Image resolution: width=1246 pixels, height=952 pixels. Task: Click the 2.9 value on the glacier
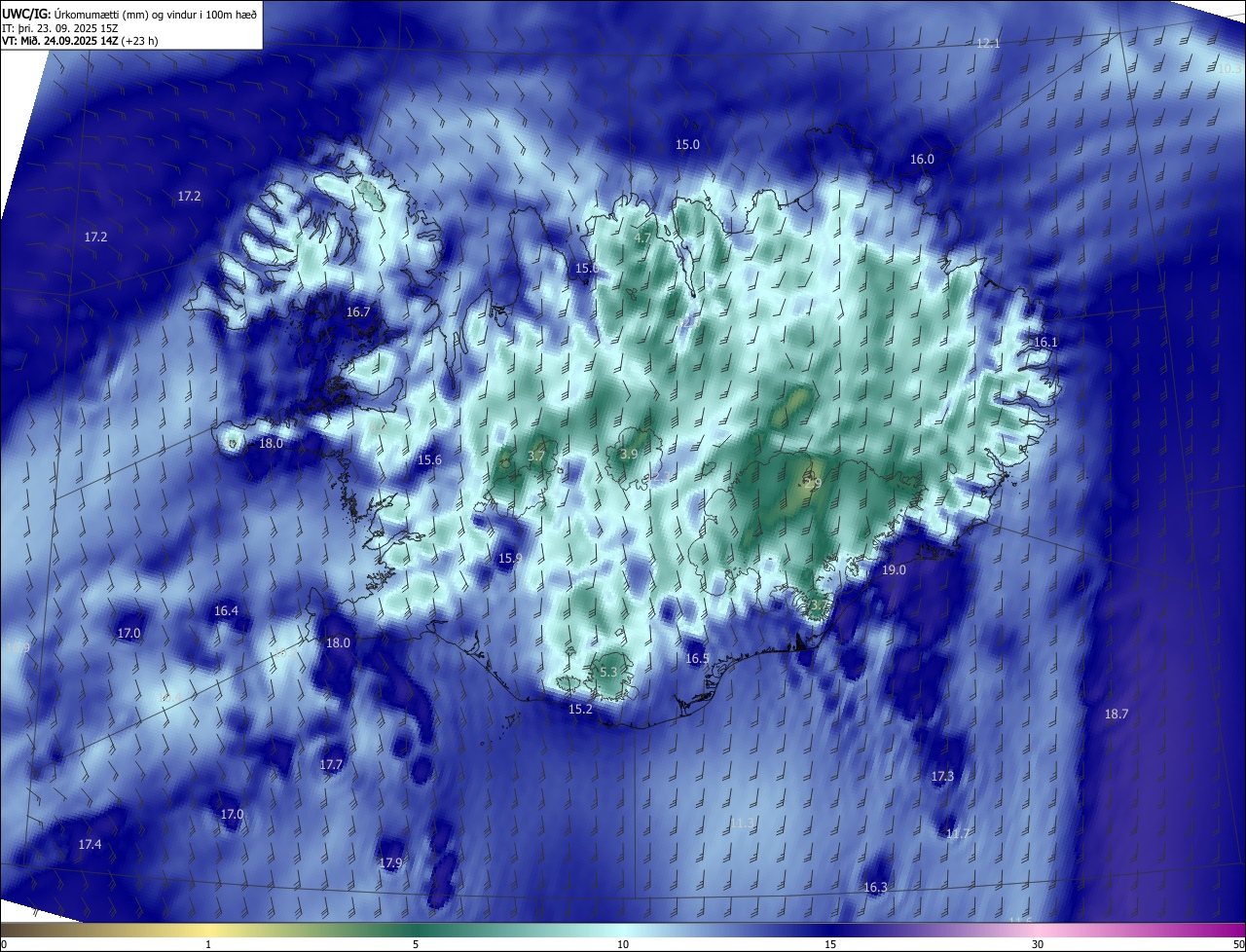point(814,483)
